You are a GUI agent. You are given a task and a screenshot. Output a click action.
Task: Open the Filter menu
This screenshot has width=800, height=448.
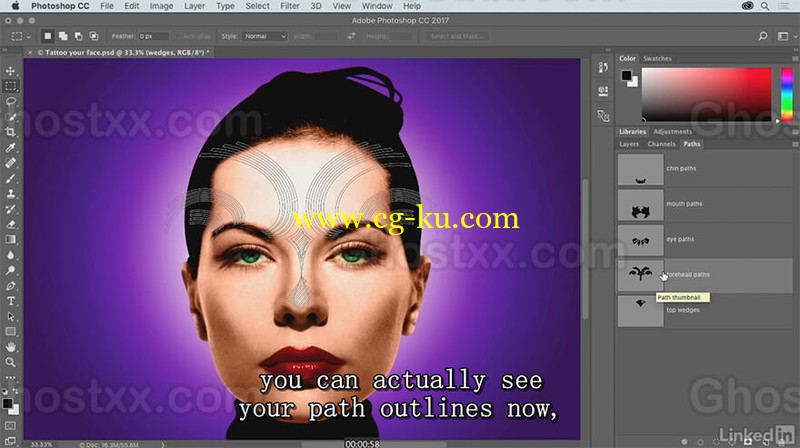289,6
